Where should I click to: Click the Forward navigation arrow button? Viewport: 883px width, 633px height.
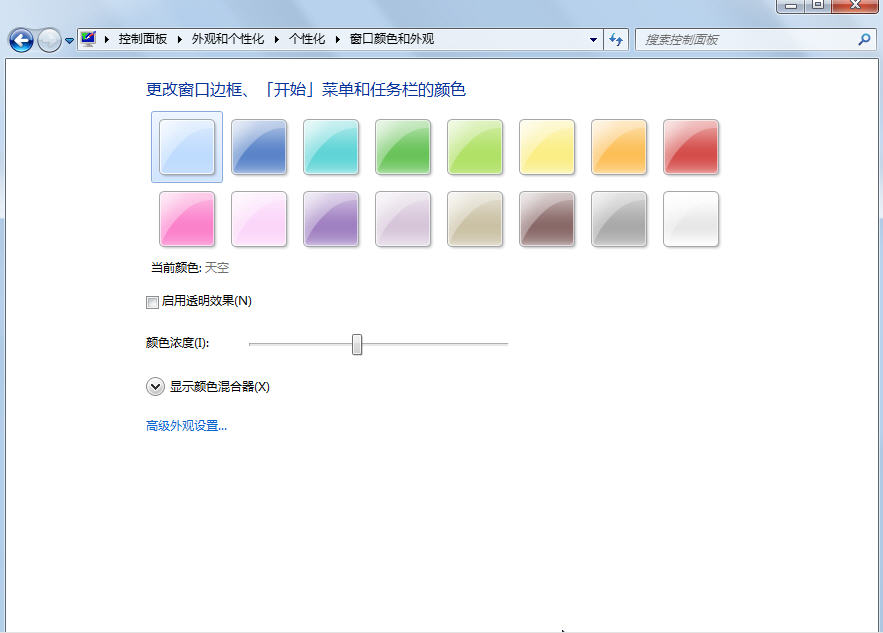pyautogui.click(x=49, y=40)
